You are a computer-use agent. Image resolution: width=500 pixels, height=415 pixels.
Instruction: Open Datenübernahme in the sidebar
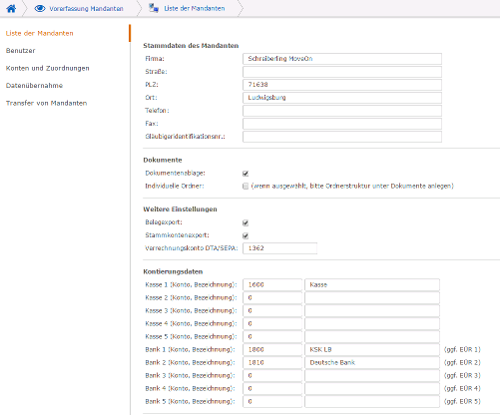34,86
